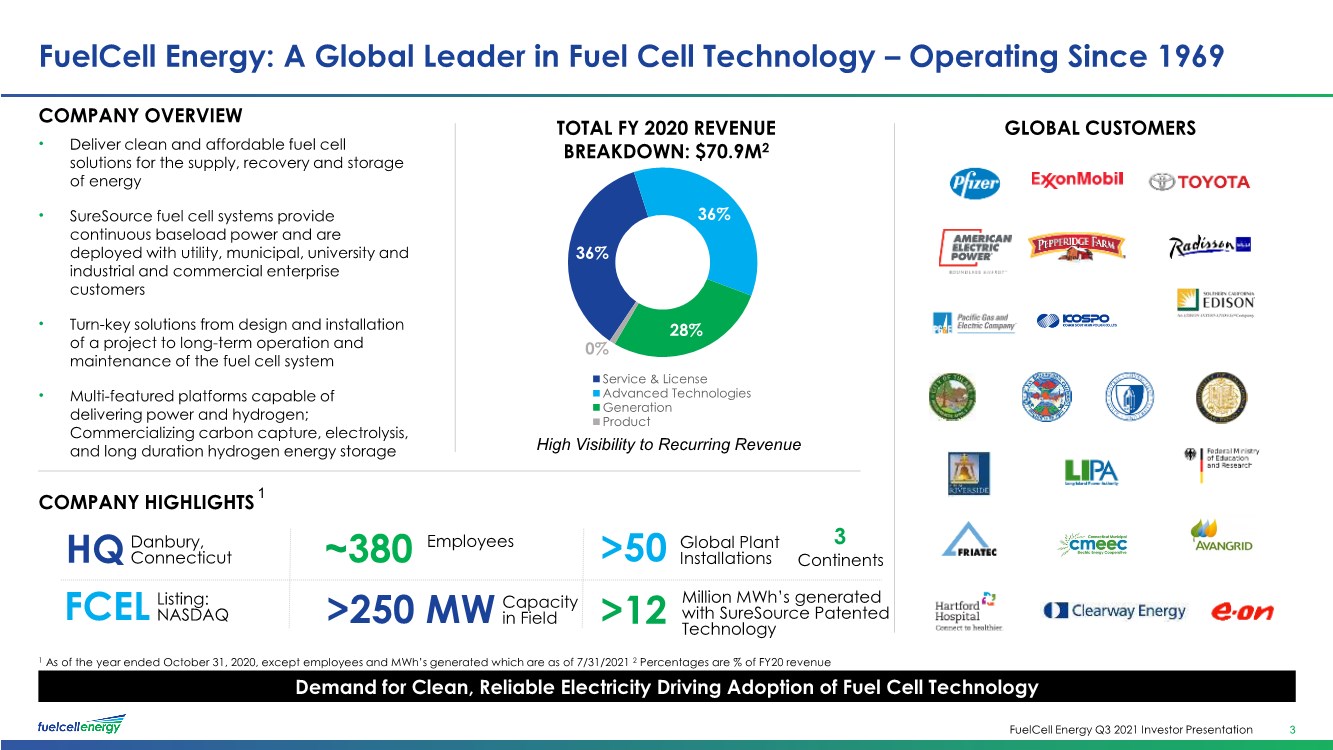Select the 'Service & License' legend label
Screen dimensions: 1333x750
pos(655,379)
